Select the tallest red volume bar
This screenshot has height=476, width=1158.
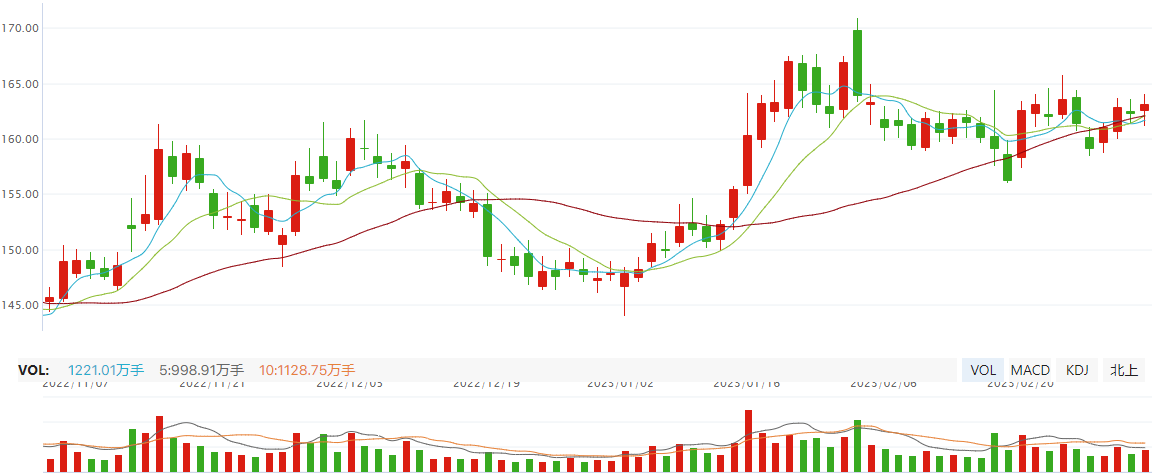748,441
